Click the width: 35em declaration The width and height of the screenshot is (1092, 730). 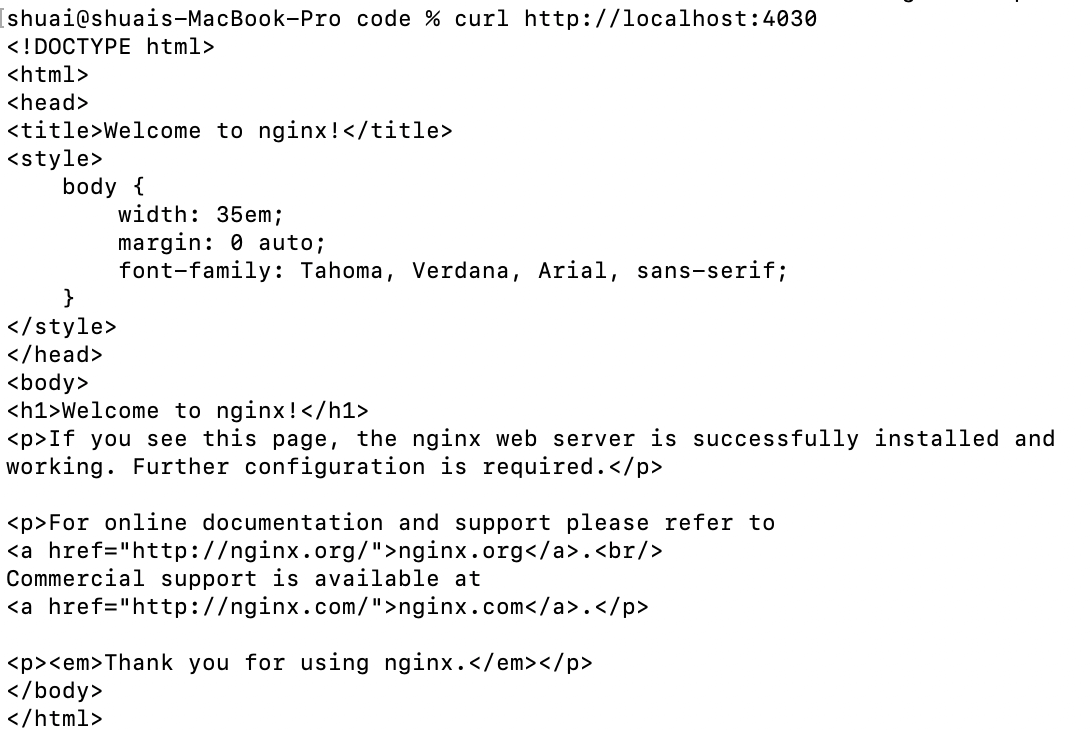pos(201,215)
